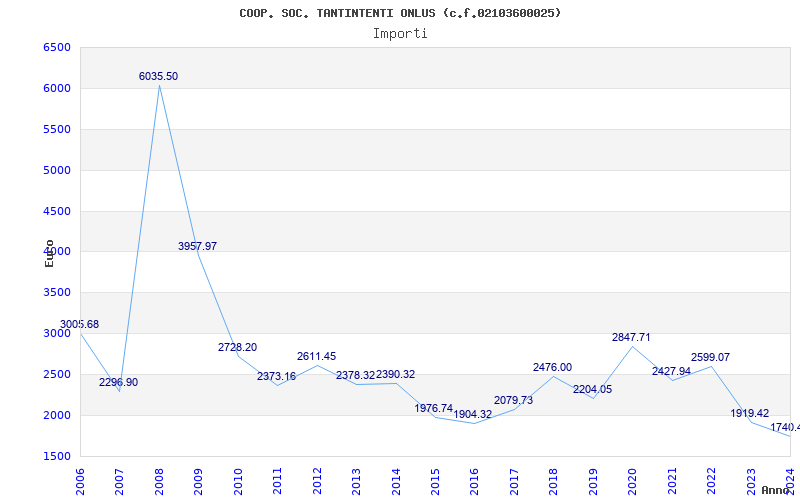Select the 3500 y-axis label

[57, 292]
